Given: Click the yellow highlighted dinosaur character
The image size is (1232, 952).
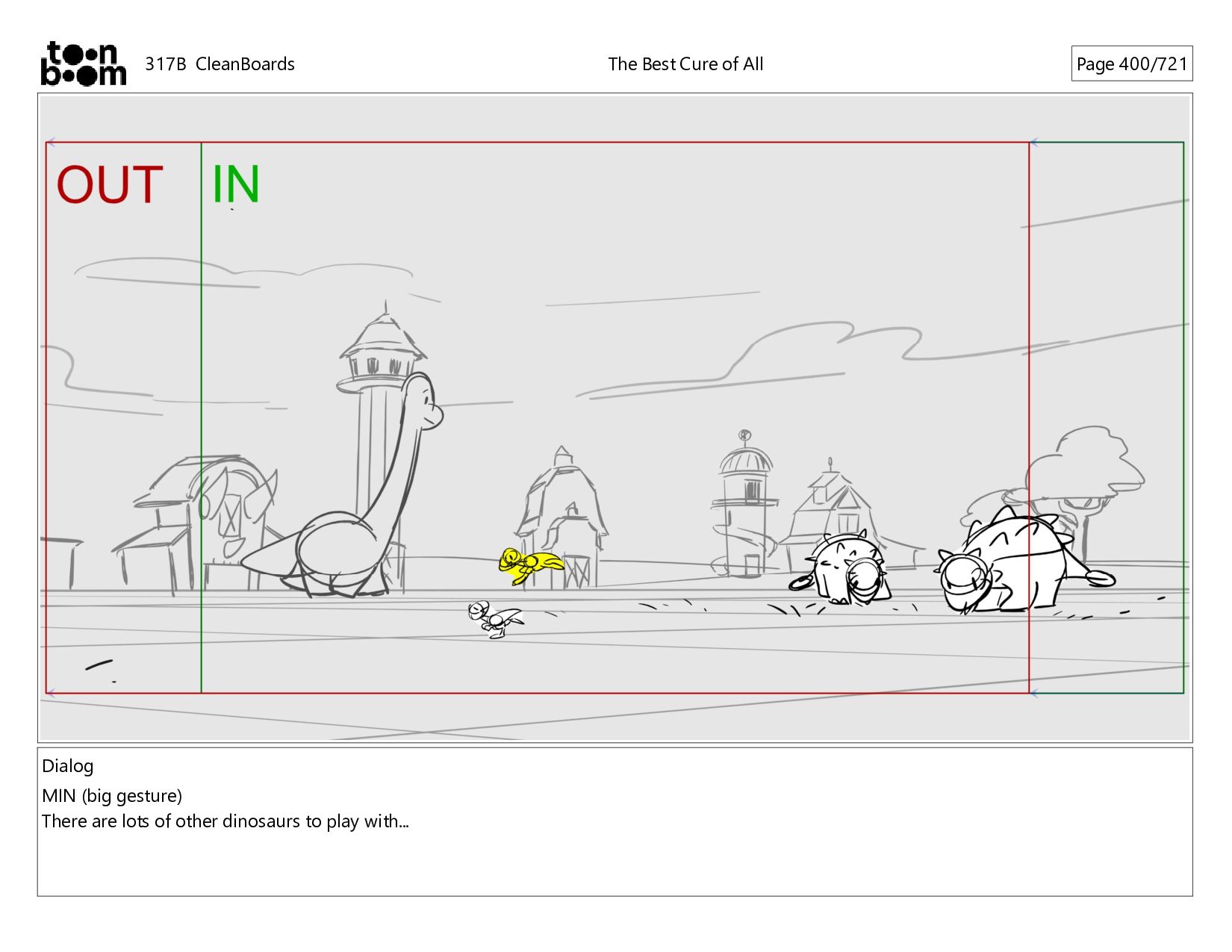Looking at the screenshot, I should click(x=530, y=565).
